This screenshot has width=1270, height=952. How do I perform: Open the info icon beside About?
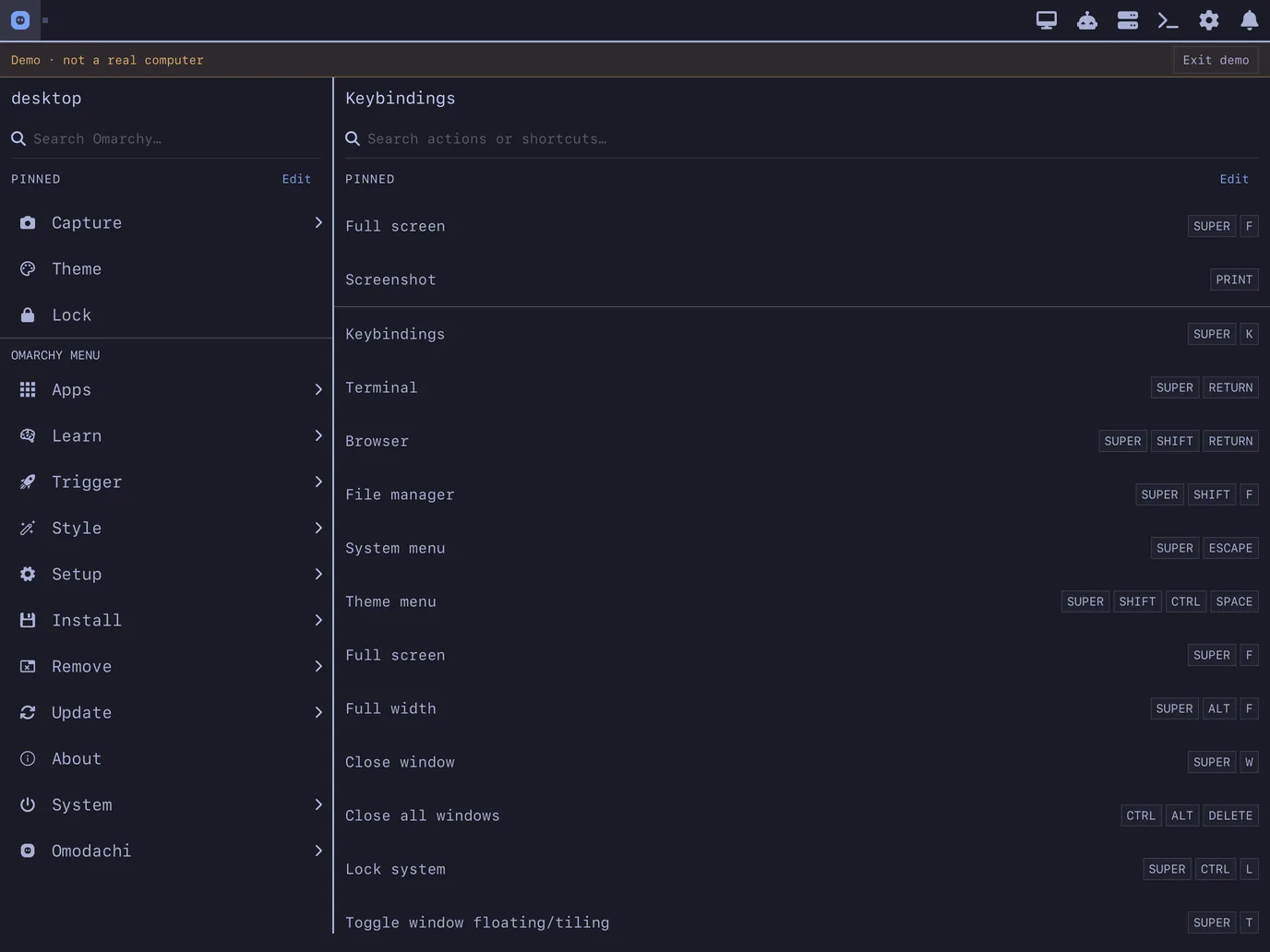[x=28, y=758]
